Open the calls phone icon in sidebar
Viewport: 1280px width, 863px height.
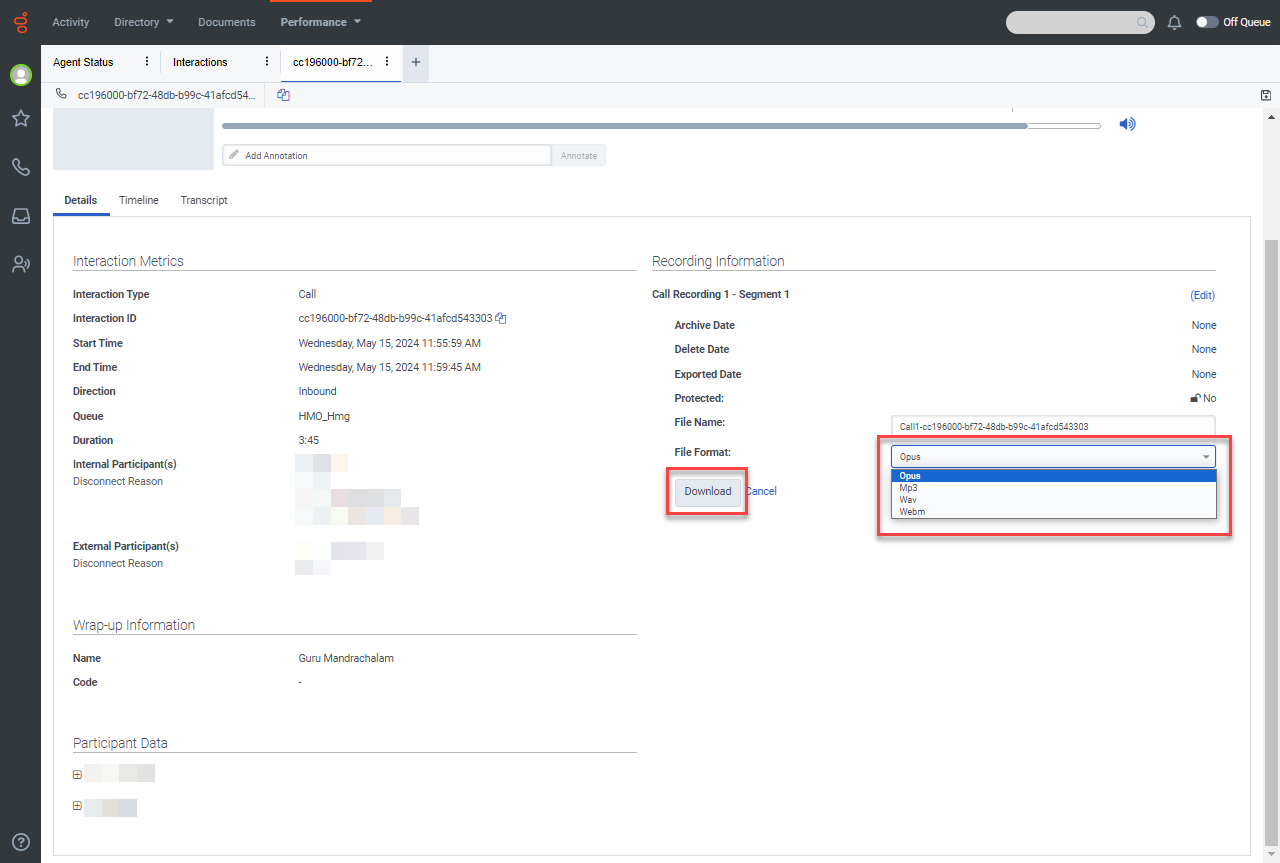[20, 167]
